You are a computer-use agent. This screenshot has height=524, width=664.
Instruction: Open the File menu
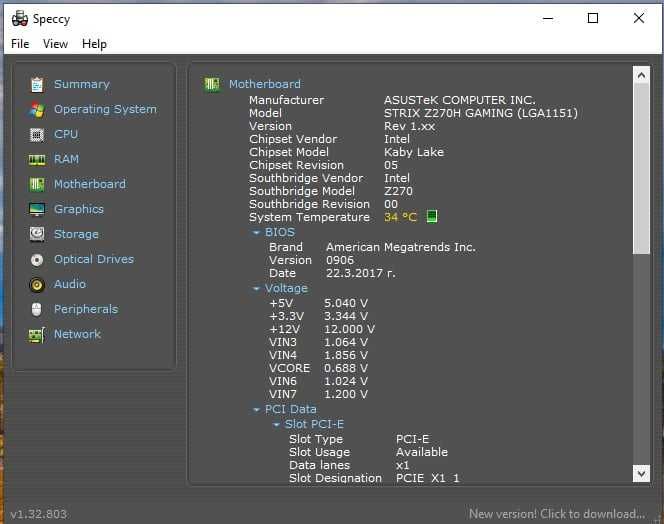click(20, 44)
